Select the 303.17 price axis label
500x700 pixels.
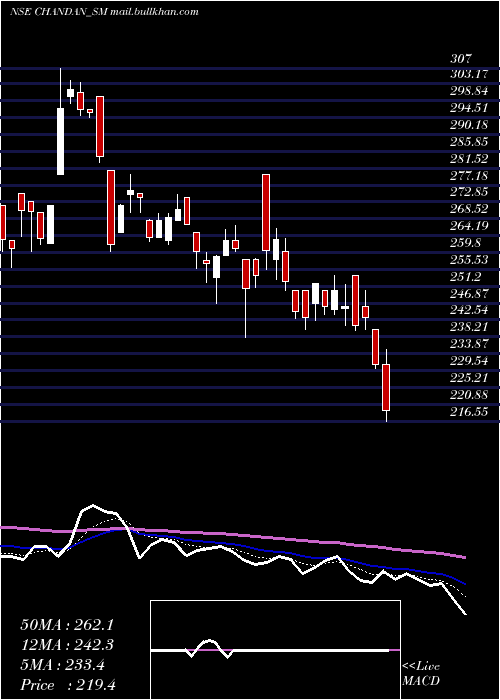[x=469, y=74]
